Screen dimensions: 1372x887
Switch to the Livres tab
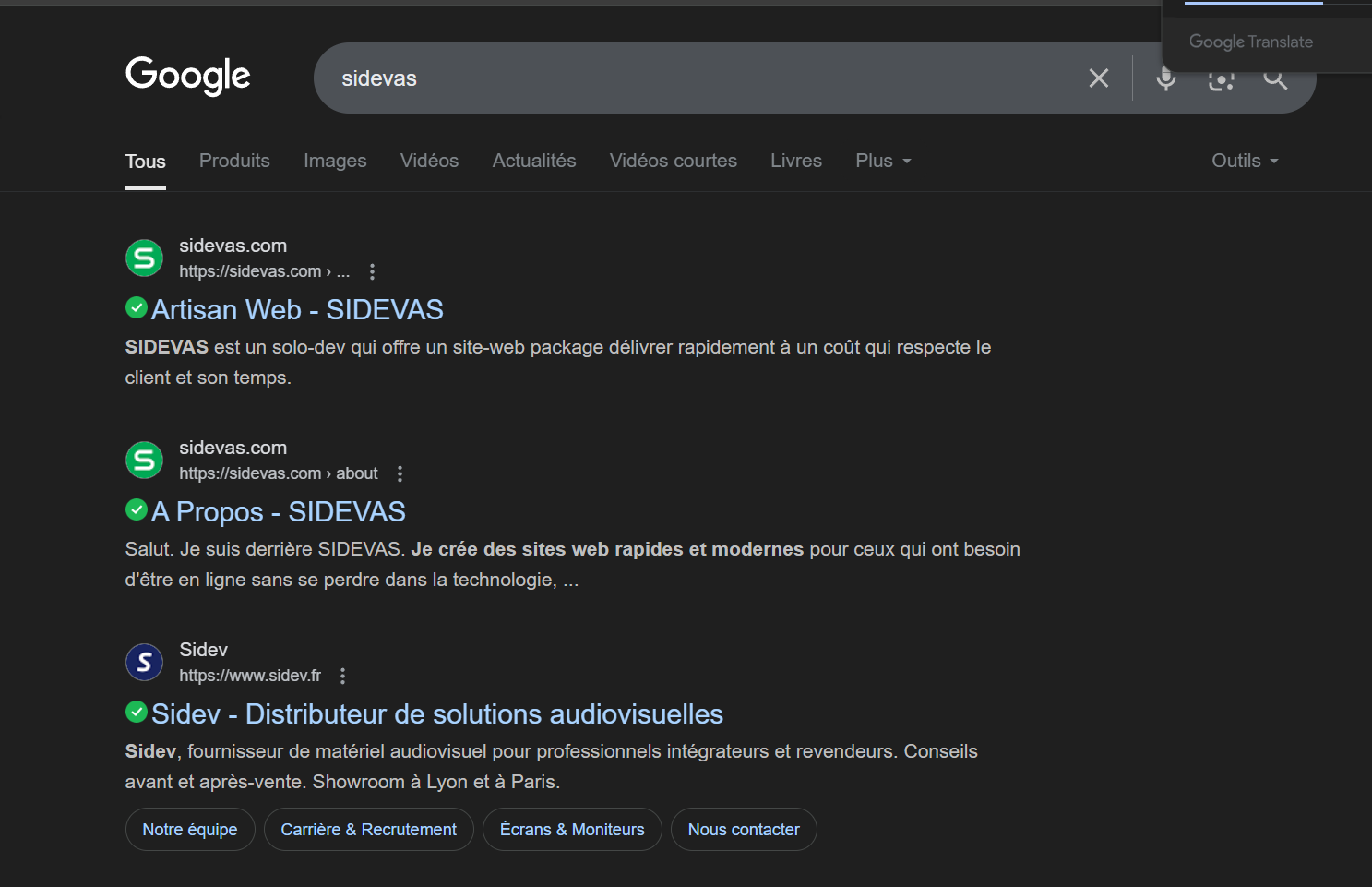(796, 161)
